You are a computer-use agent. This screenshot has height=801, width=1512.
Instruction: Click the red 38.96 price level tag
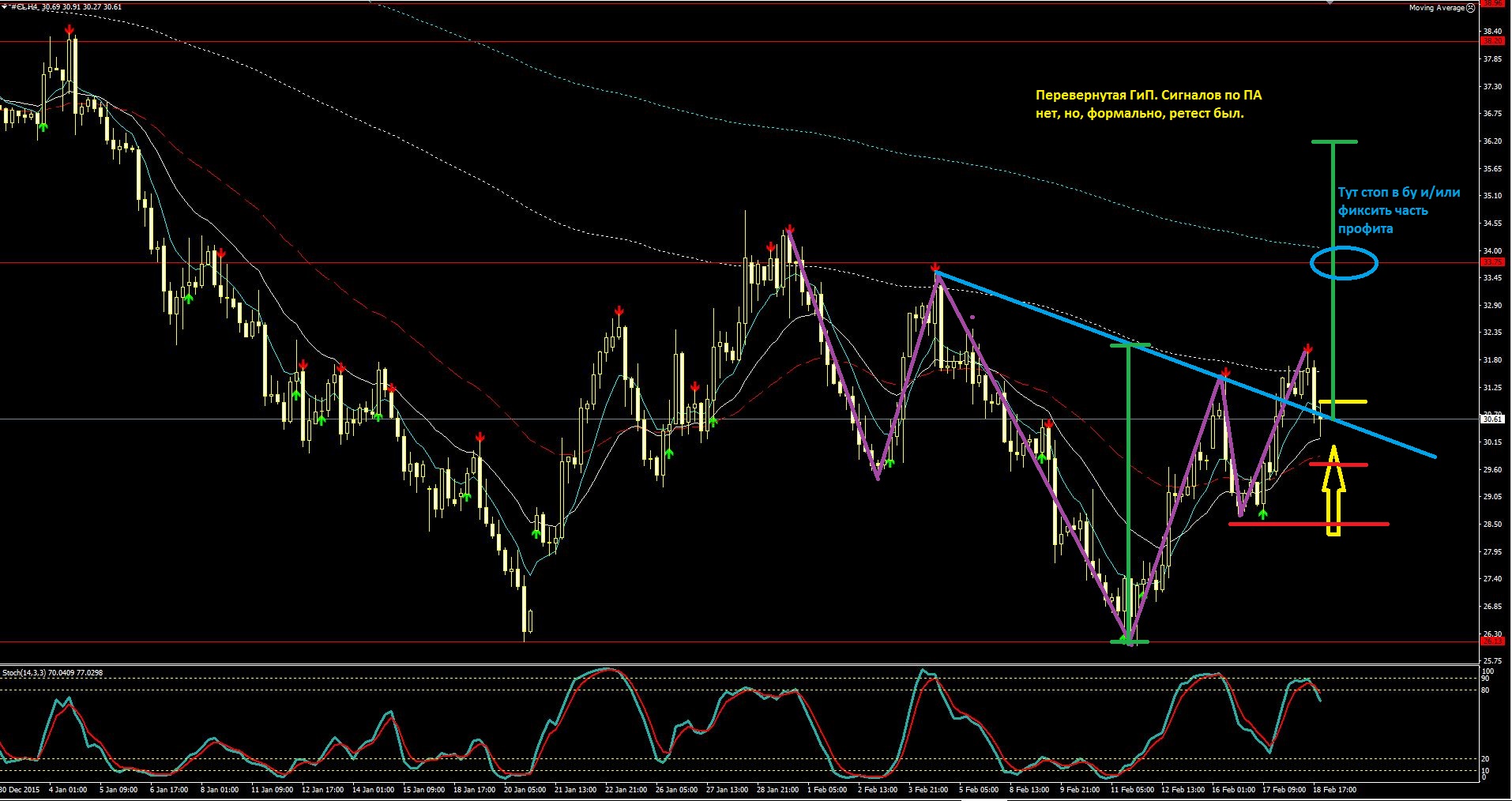click(x=1492, y=3)
